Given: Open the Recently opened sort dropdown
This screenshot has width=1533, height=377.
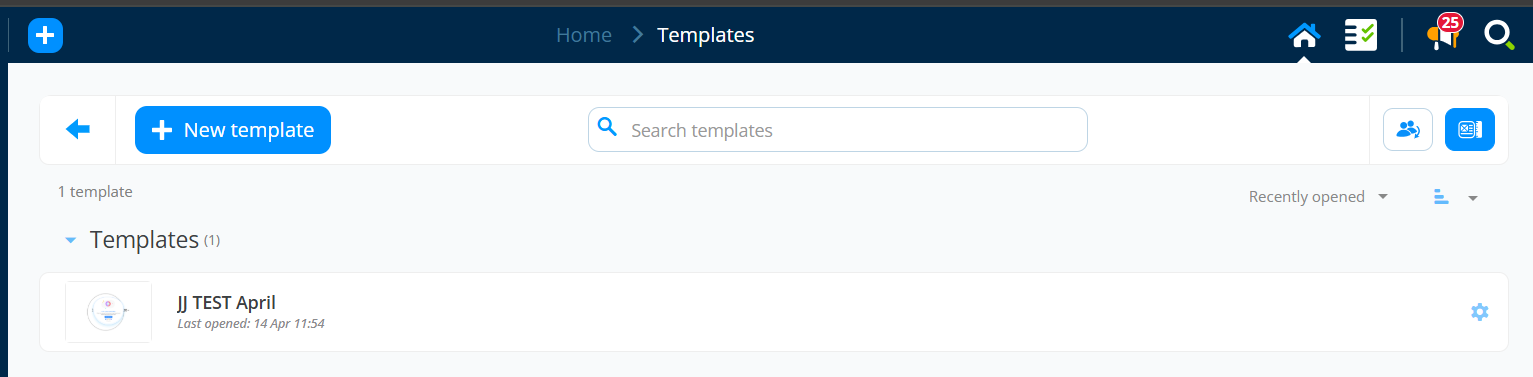Looking at the screenshot, I should pyautogui.click(x=1318, y=197).
